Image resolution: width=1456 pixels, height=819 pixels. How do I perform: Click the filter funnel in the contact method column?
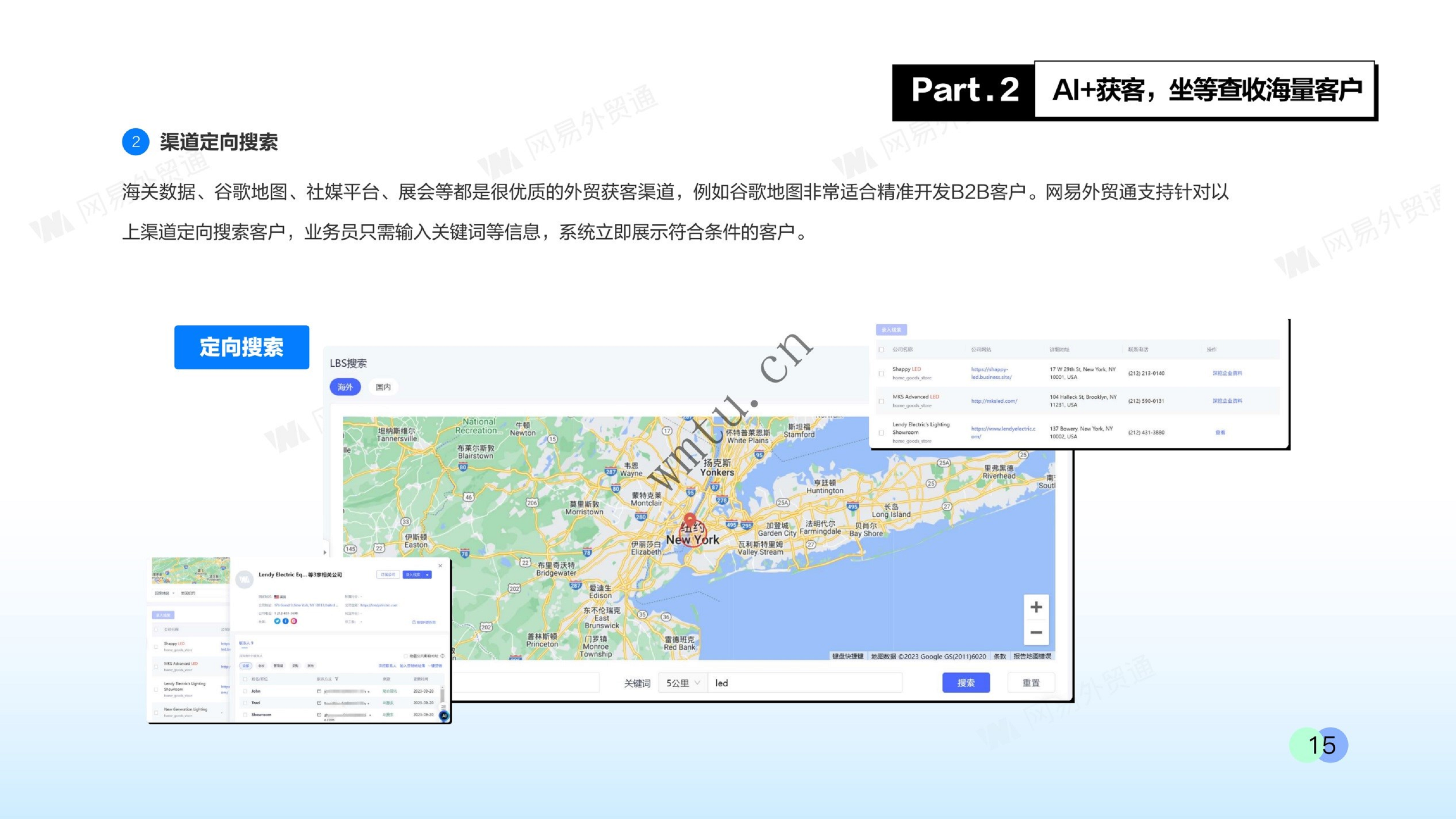click(x=337, y=679)
